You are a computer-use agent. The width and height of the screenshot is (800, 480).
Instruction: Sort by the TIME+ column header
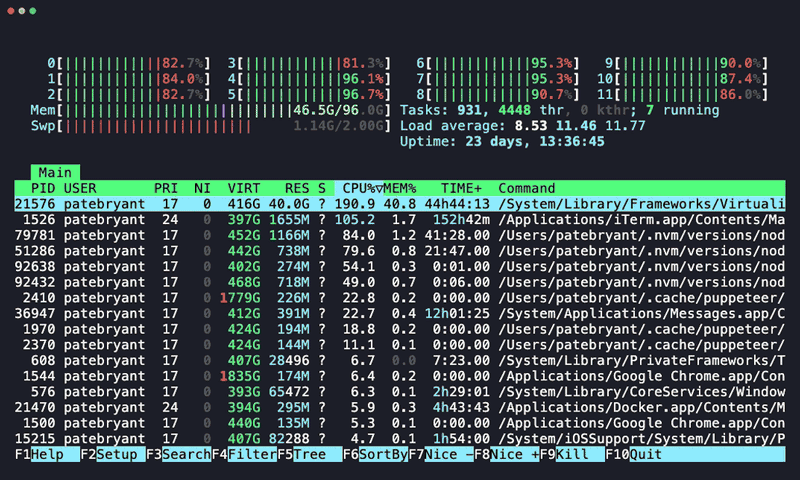461,188
